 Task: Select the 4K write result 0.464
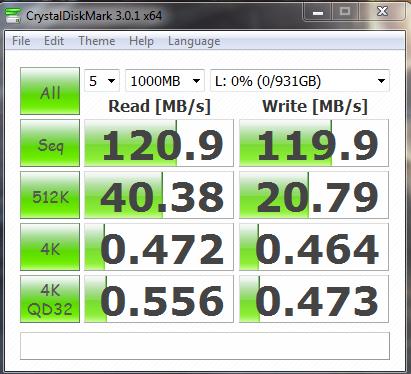click(x=314, y=247)
